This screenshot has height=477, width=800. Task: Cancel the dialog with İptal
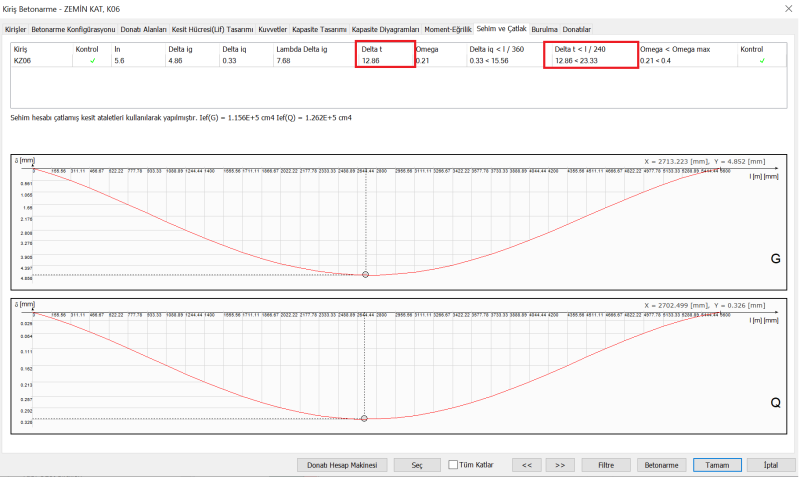click(x=770, y=465)
